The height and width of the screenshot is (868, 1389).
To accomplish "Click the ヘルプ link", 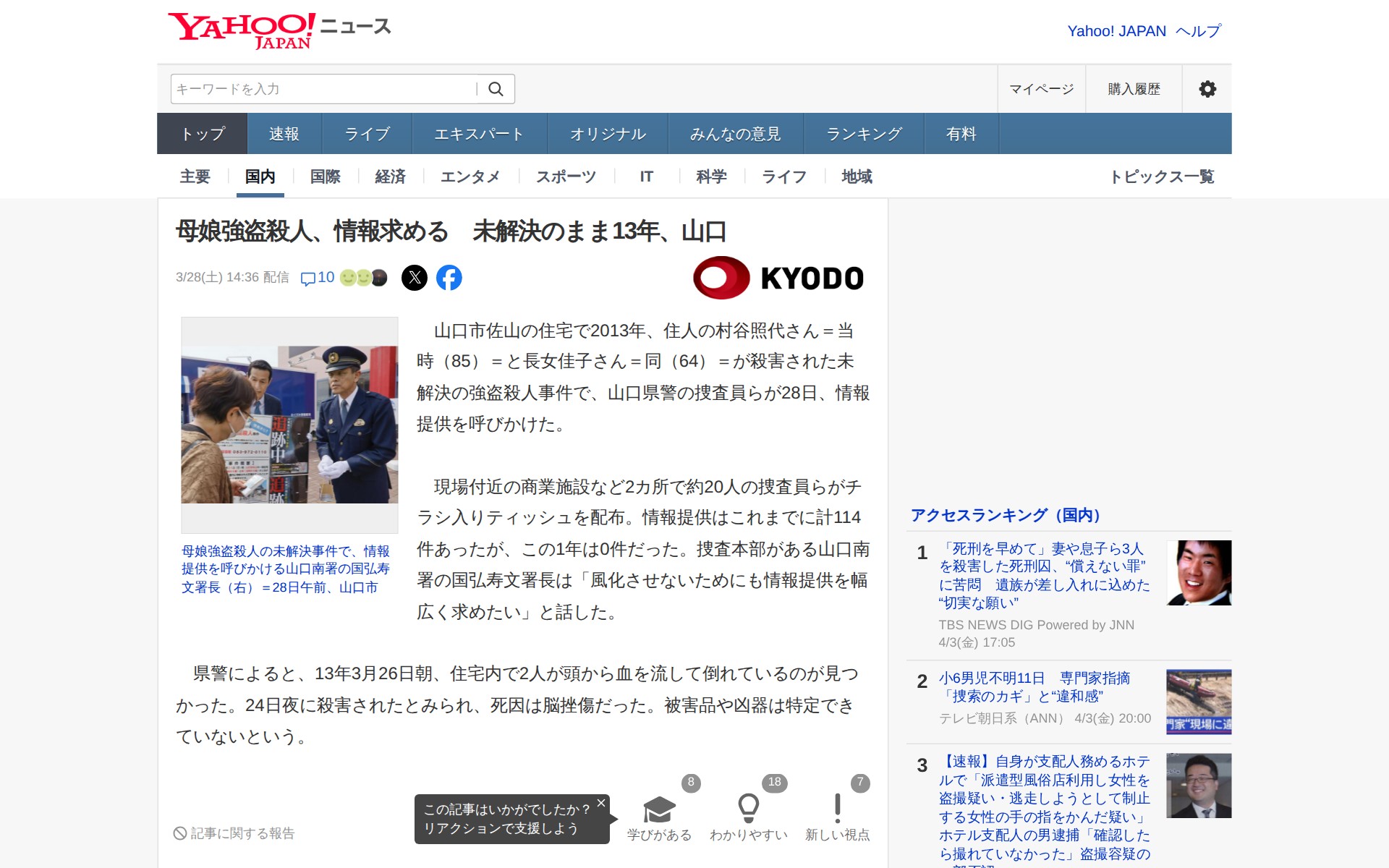I will (1198, 31).
